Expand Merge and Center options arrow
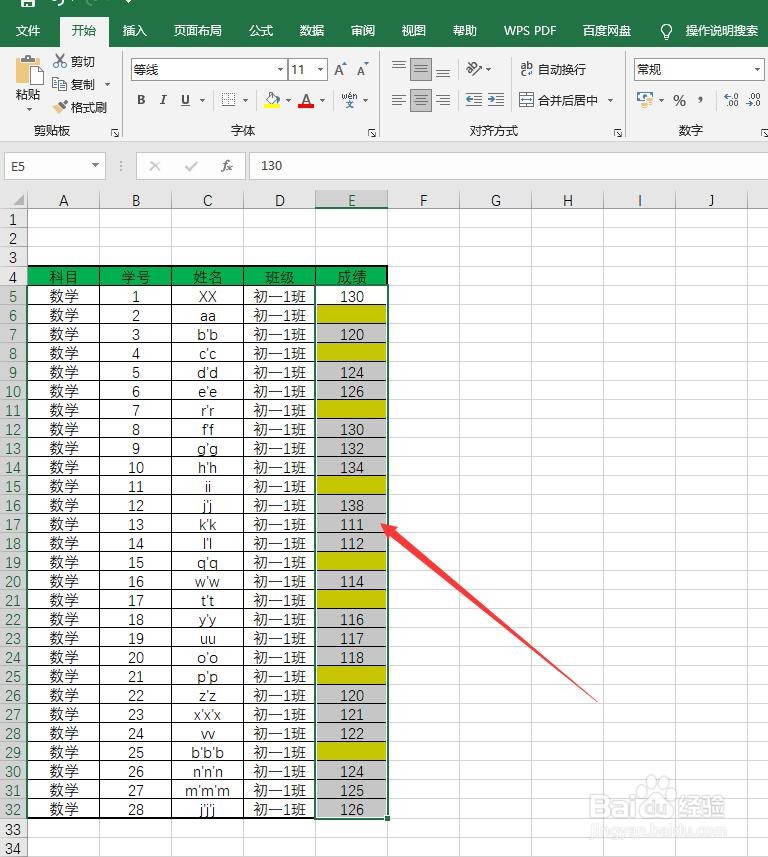Viewport: 768px width, 857px height. [610, 101]
